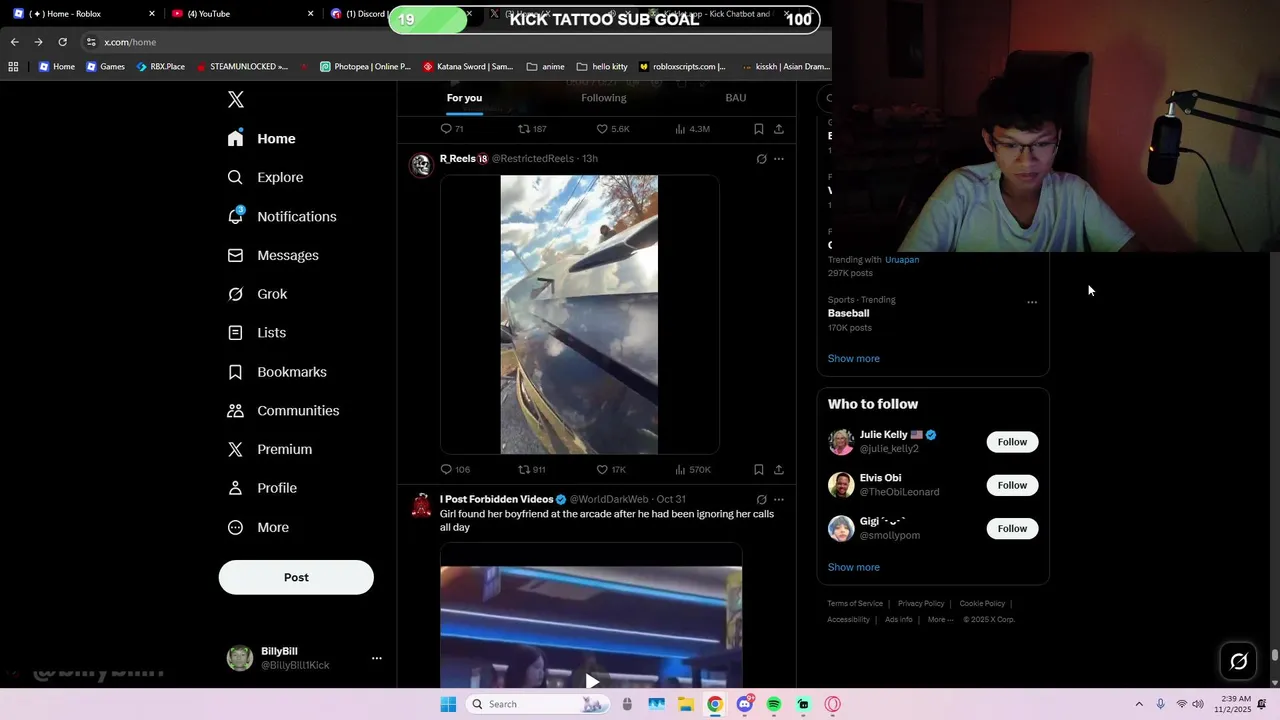Show hidden system tray icons
The width and height of the screenshot is (1280, 720).
(x=1138, y=704)
